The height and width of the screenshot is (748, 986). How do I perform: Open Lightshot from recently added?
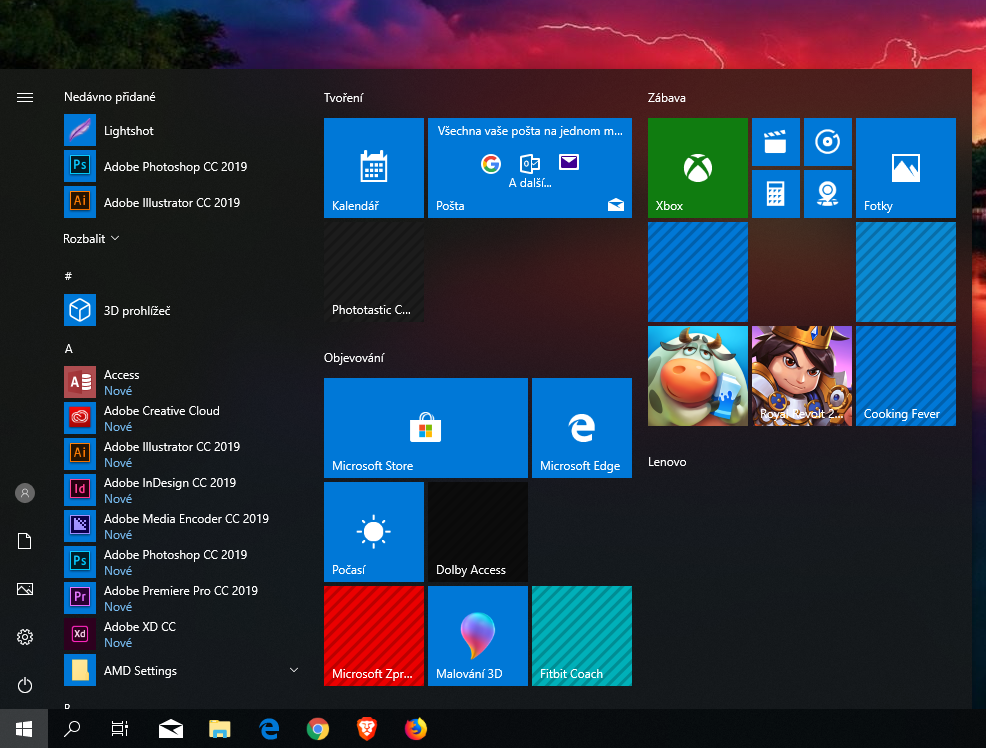tap(182, 131)
